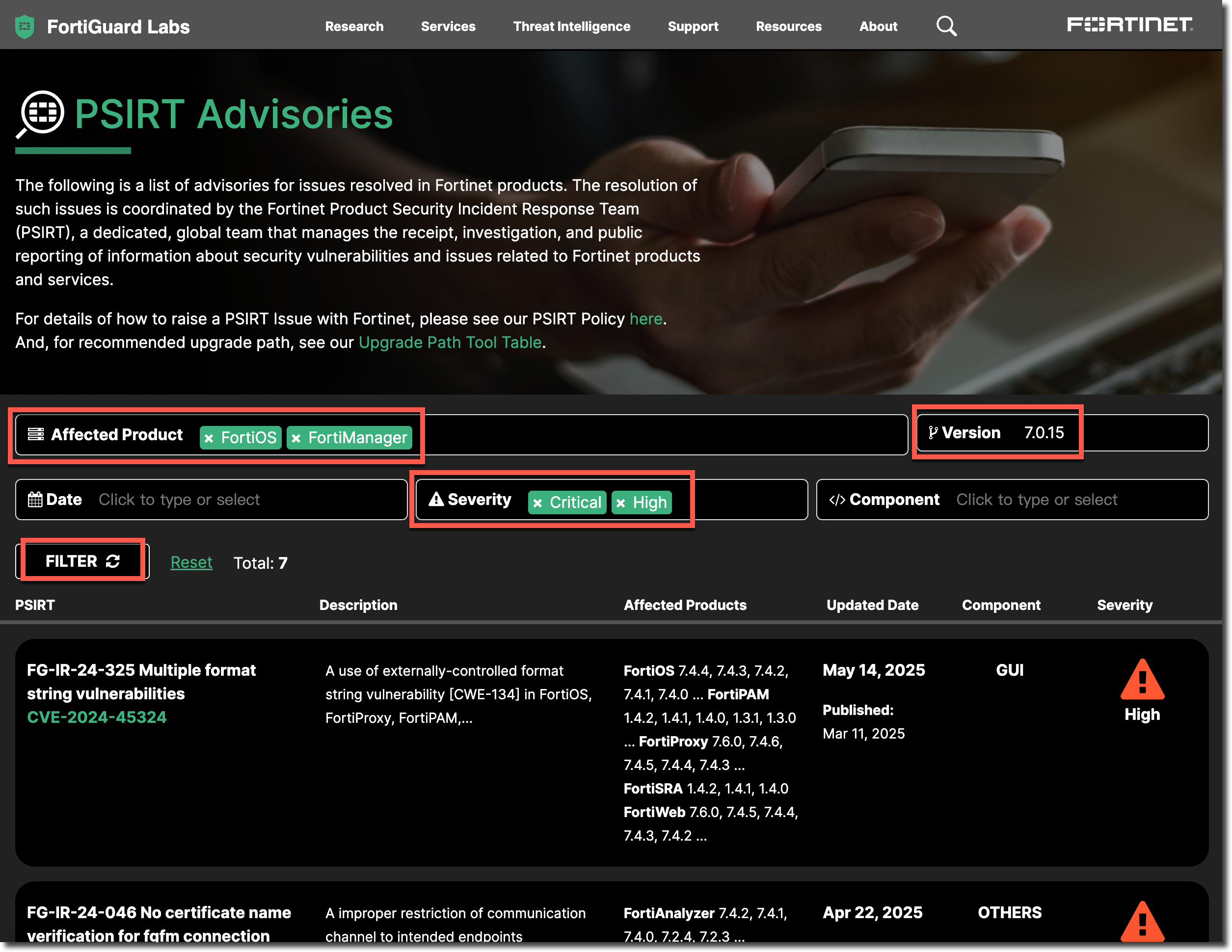Remove the High severity tag
Screen dimensions: 1232x952
(621, 503)
